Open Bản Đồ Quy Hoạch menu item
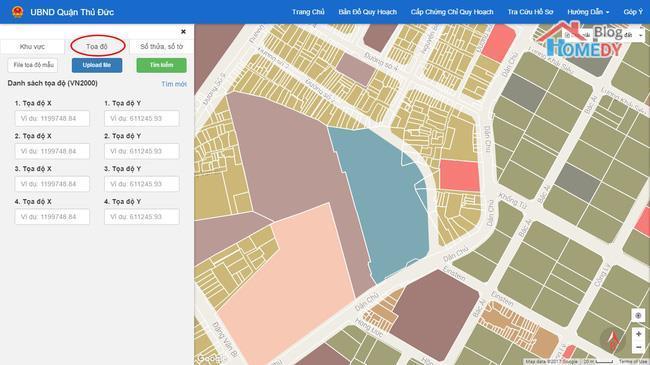 tap(367, 12)
